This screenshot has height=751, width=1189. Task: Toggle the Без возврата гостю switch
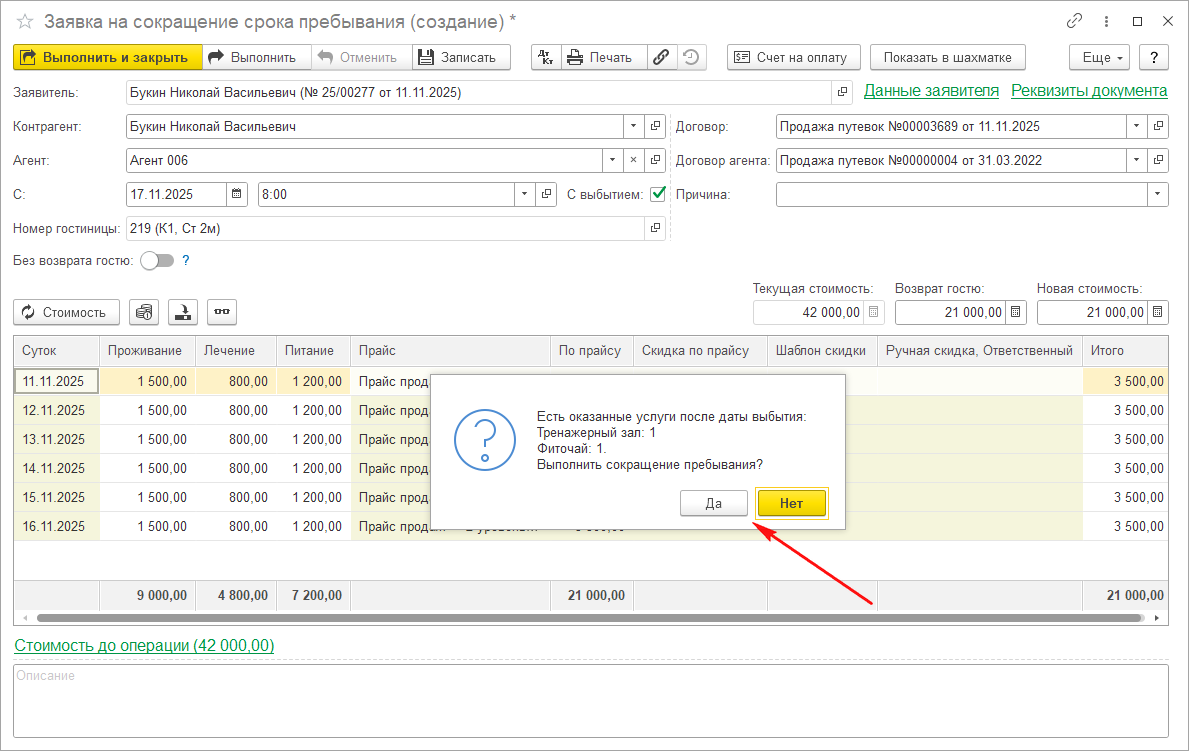pyautogui.click(x=157, y=261)
